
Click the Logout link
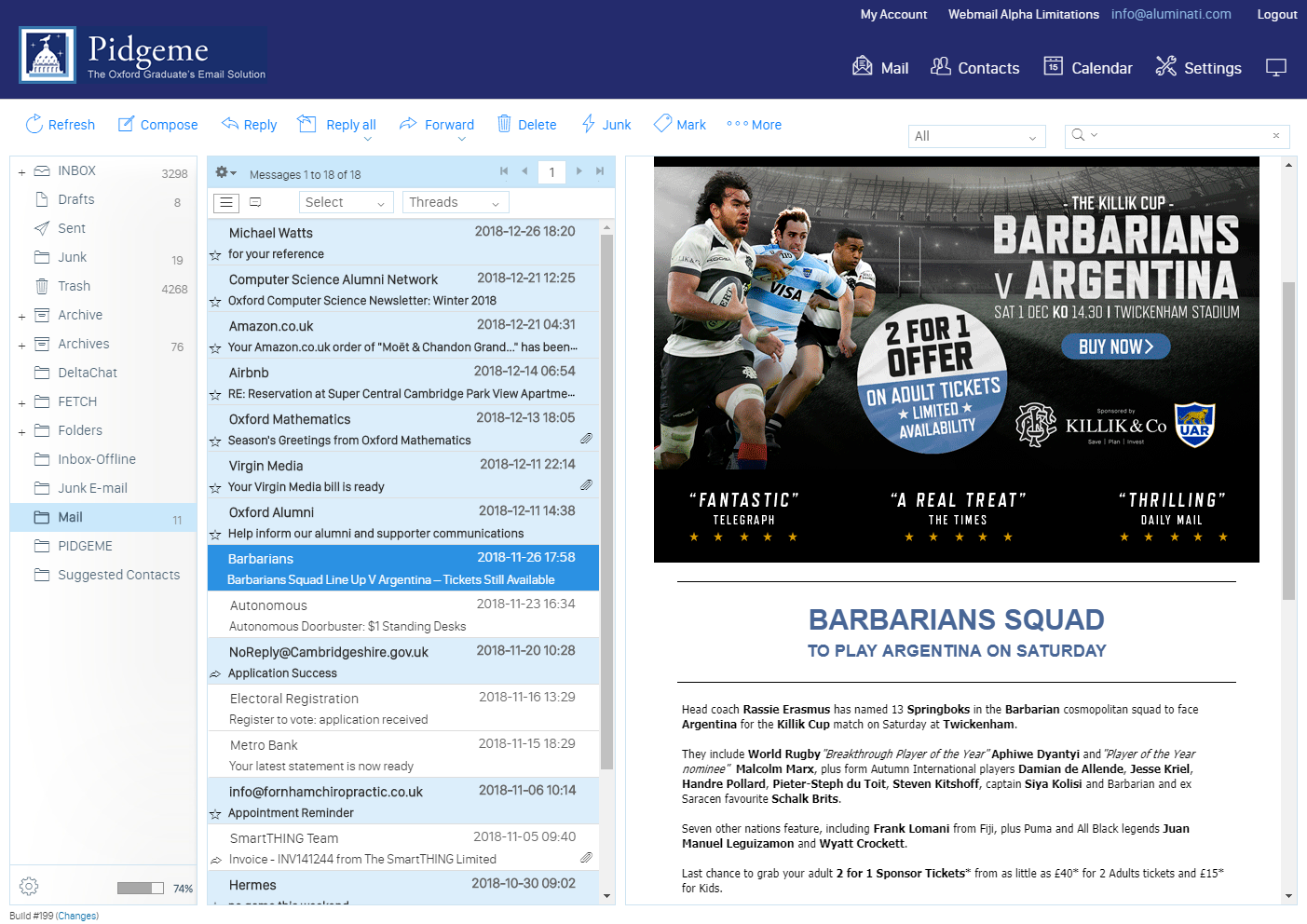click(1276, 14)
